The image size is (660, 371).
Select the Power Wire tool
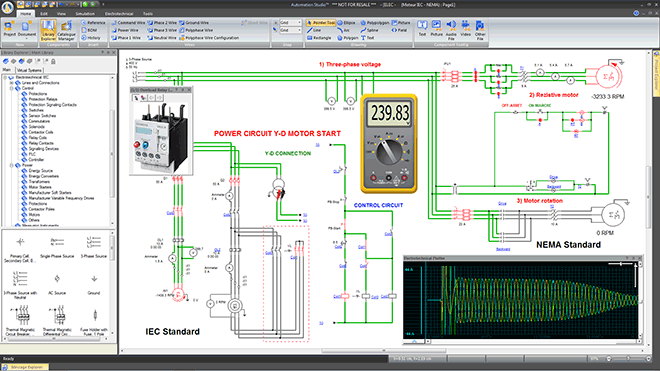(125, 30)
